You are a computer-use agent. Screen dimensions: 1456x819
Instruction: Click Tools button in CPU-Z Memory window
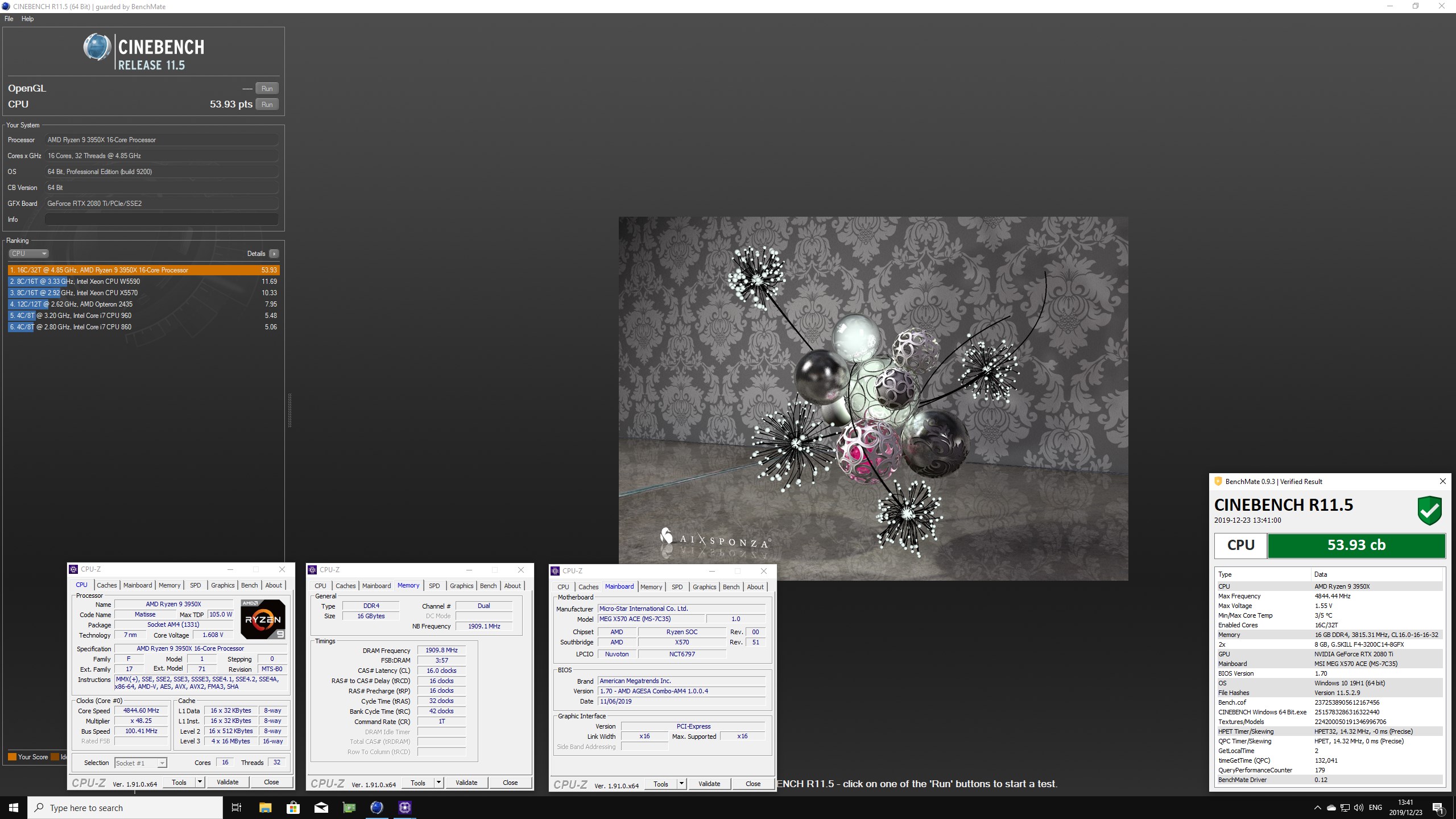418,783
